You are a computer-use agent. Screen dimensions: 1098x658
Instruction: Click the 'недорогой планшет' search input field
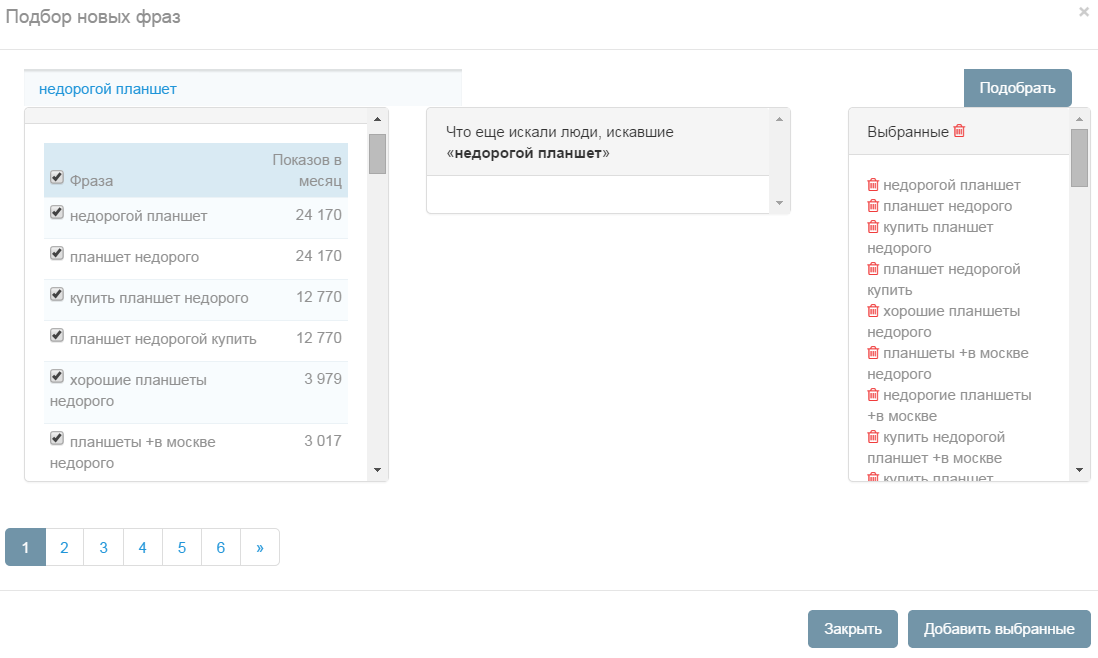point(243,89)
